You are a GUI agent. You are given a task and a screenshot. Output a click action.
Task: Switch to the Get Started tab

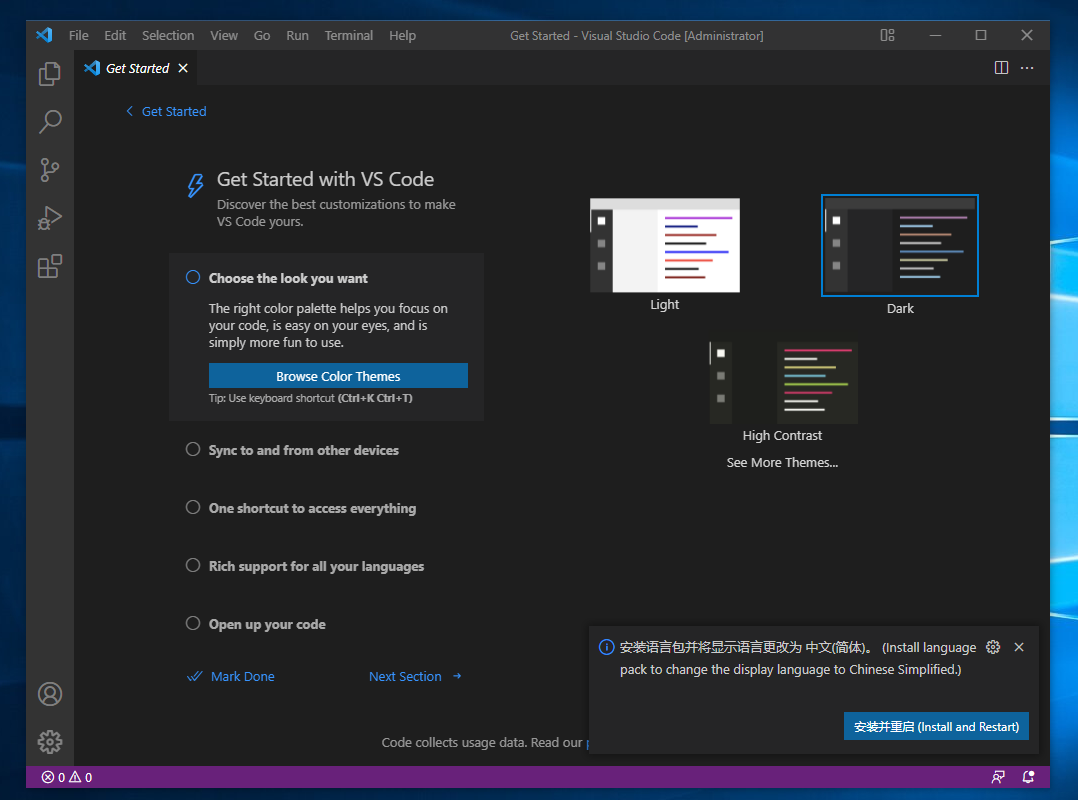click(136, 68)
